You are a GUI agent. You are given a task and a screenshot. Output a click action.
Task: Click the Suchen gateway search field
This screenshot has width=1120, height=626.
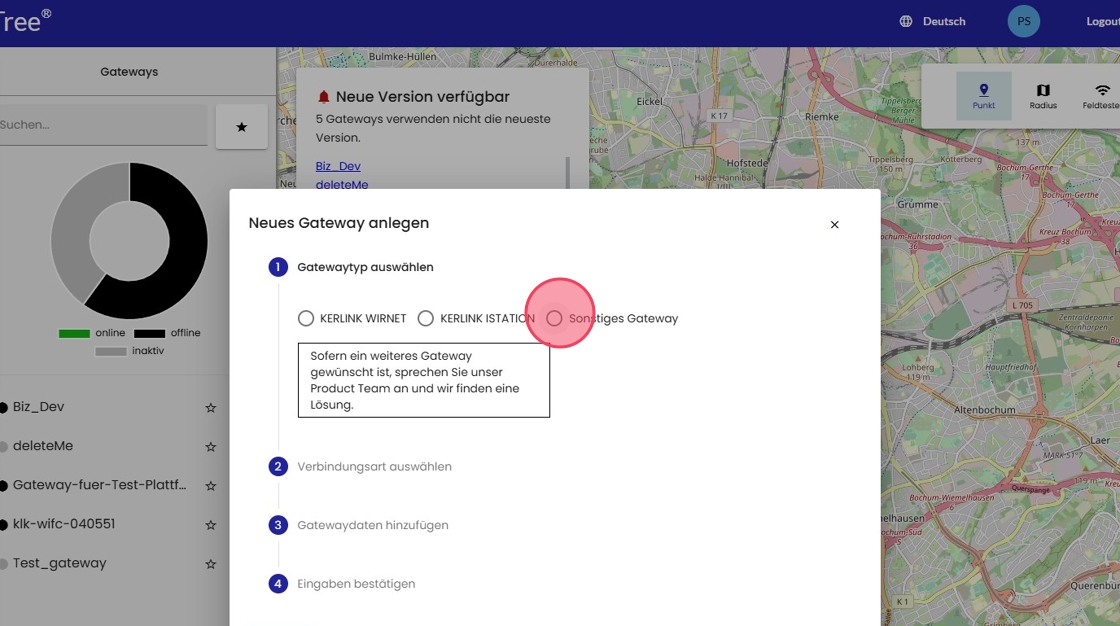tap(100, 125)
